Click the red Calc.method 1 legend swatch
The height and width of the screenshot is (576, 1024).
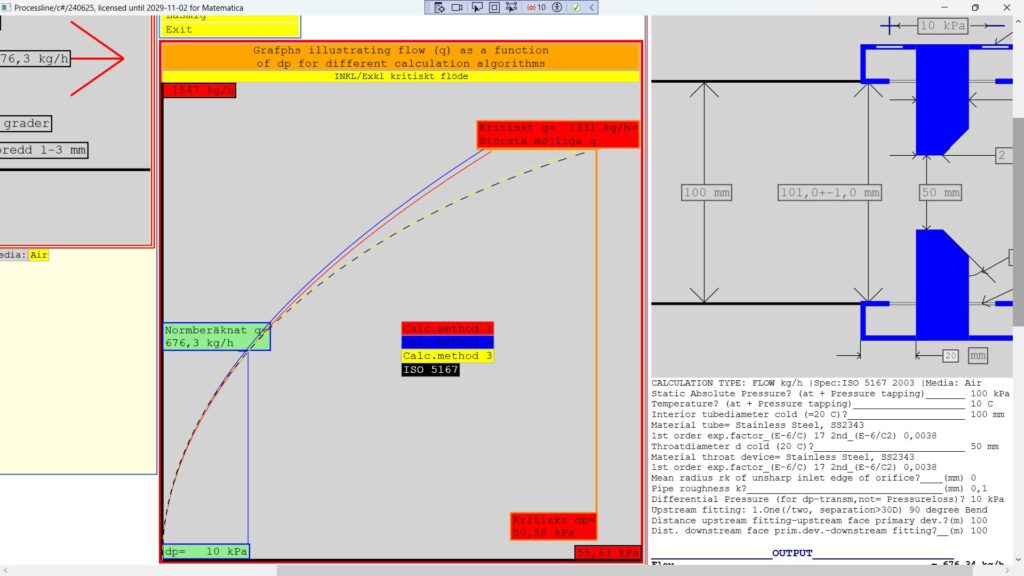pyautogui.click(x=447, y=328)
